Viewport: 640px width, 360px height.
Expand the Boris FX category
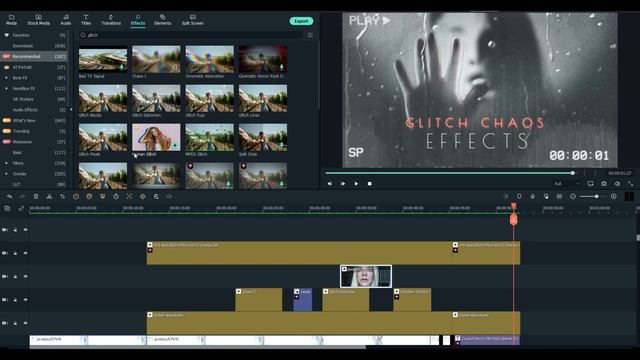[6, 78]
